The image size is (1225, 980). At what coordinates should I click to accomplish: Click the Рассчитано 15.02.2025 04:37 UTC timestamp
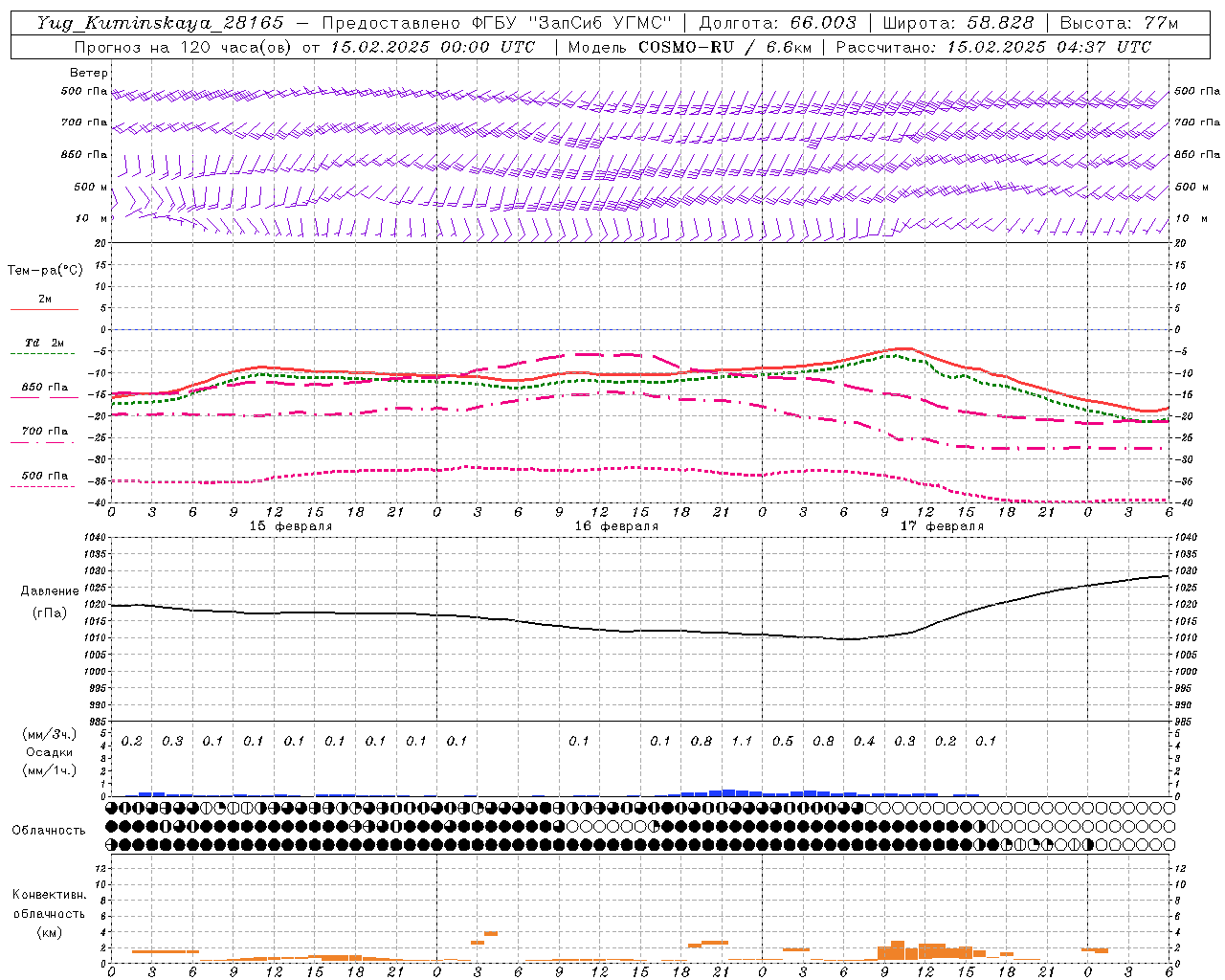tap(994, 47)
